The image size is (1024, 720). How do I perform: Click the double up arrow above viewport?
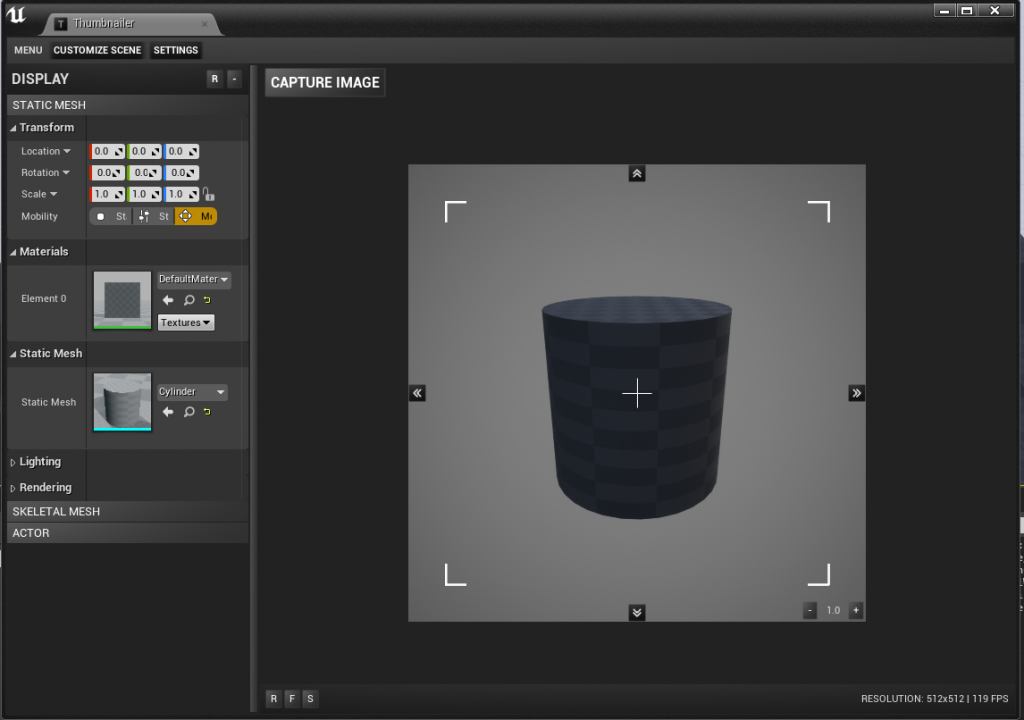click(x=637, y=174)
